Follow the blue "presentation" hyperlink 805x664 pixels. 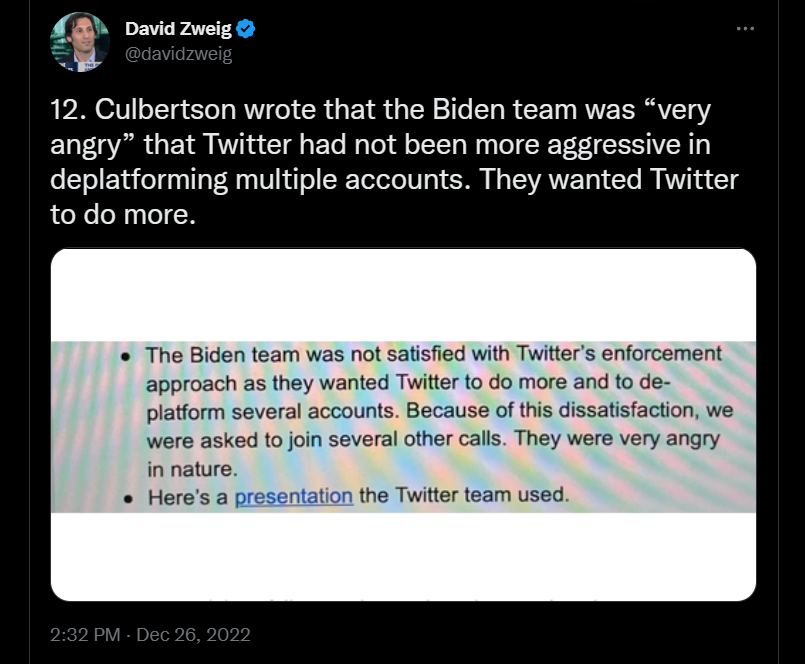point(294,496)
